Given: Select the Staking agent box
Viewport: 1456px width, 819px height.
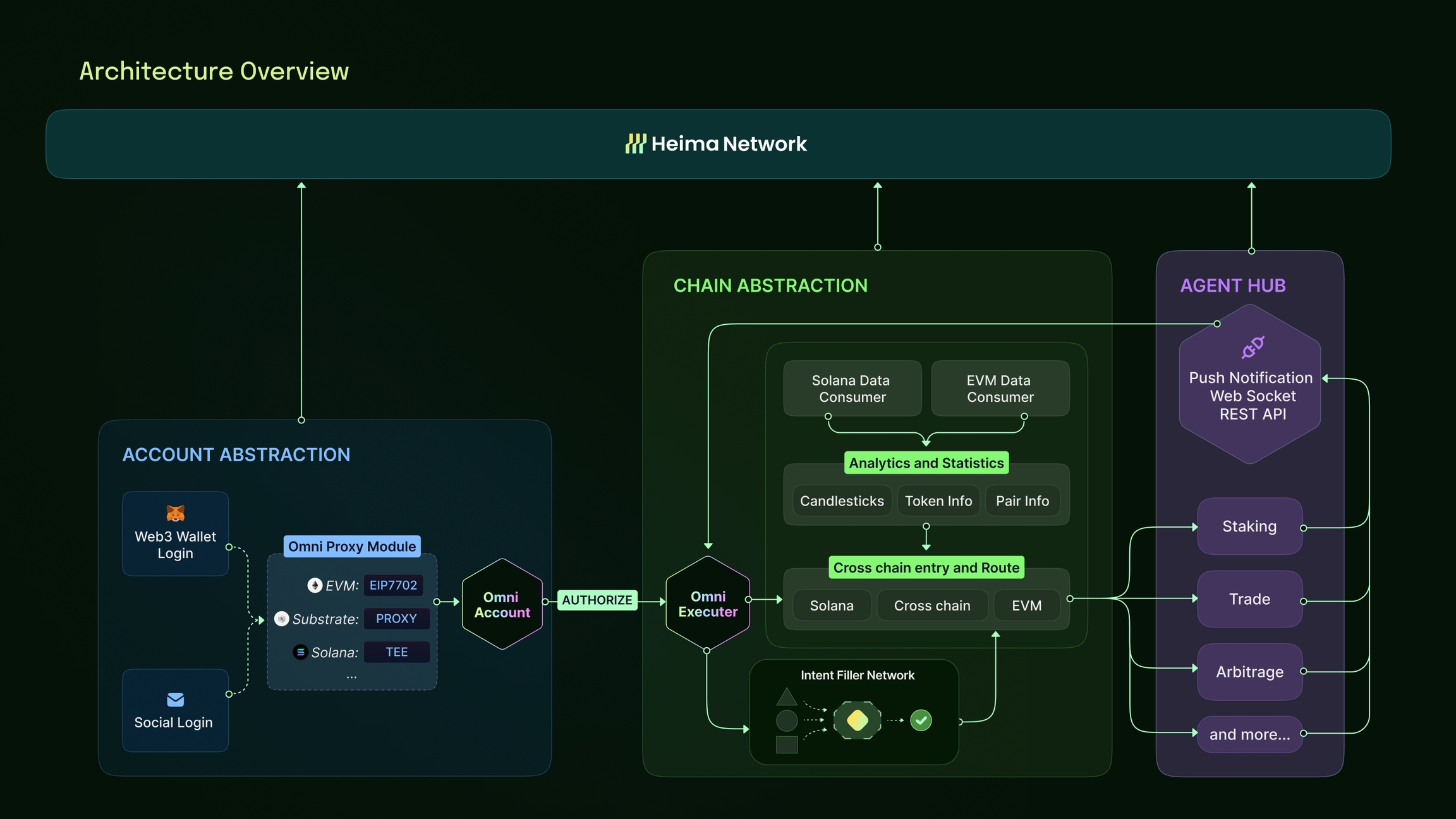Looking at the screenshot, I should click(x=1249, y=526).
